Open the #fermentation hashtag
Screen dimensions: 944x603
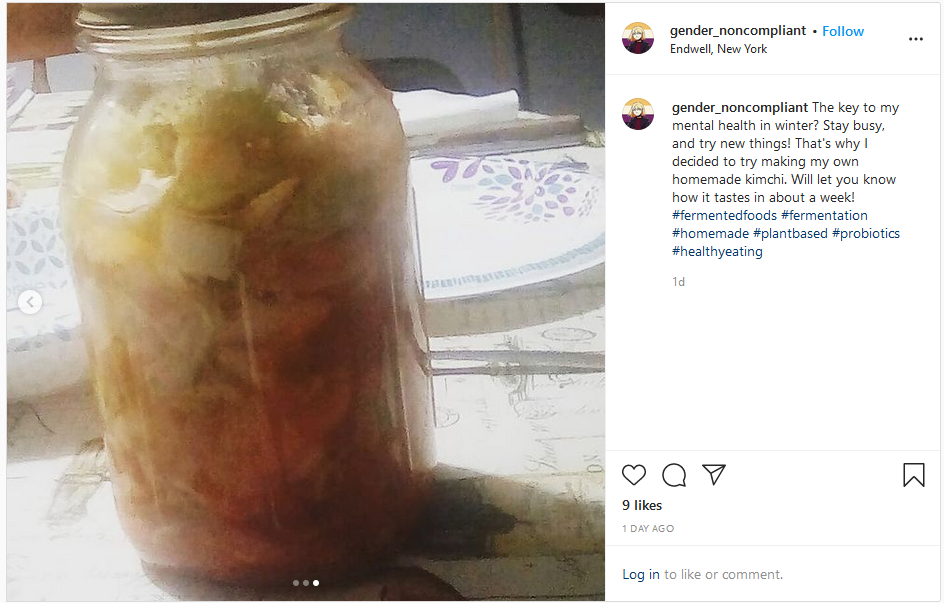[x=824, y=215]
